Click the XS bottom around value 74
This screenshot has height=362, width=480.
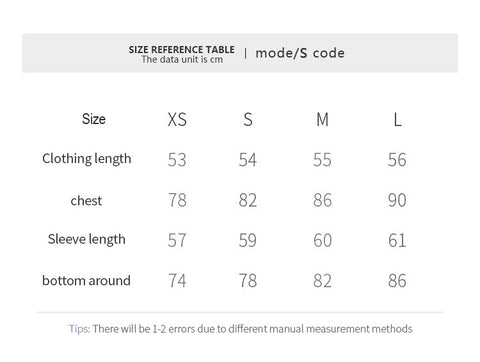point(177,281)
